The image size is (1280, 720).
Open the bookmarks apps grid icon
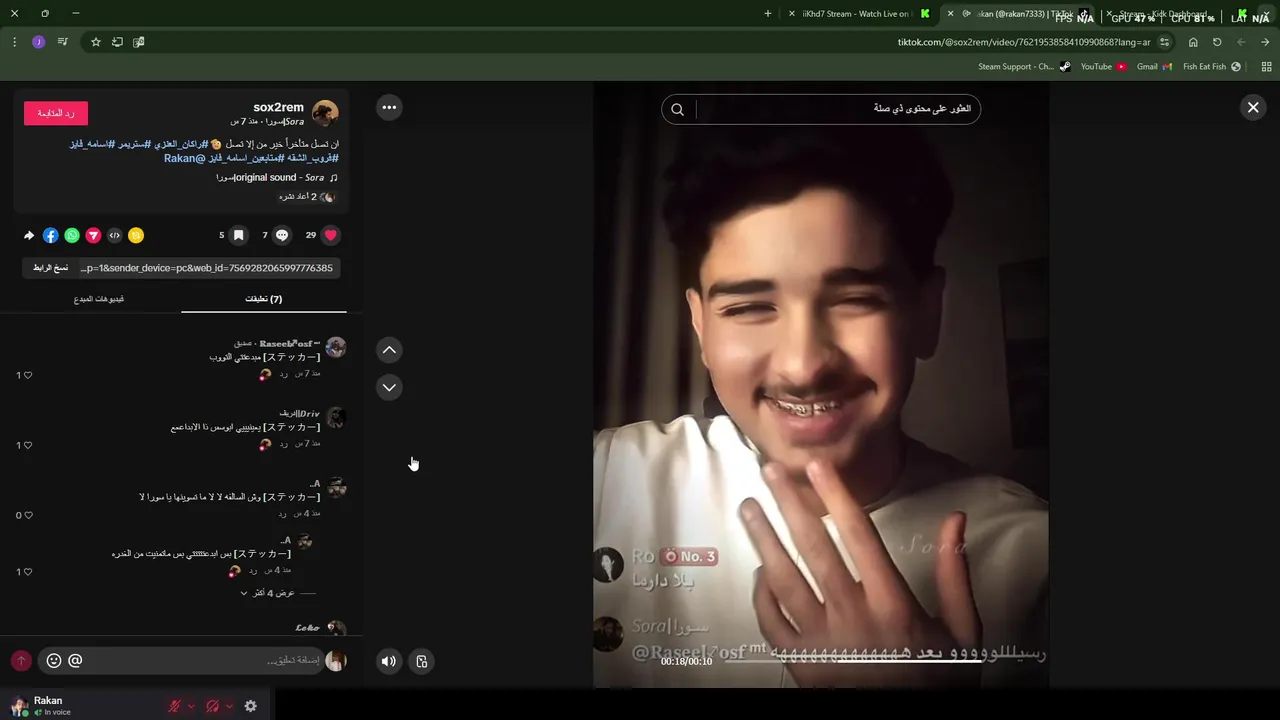1266,67
